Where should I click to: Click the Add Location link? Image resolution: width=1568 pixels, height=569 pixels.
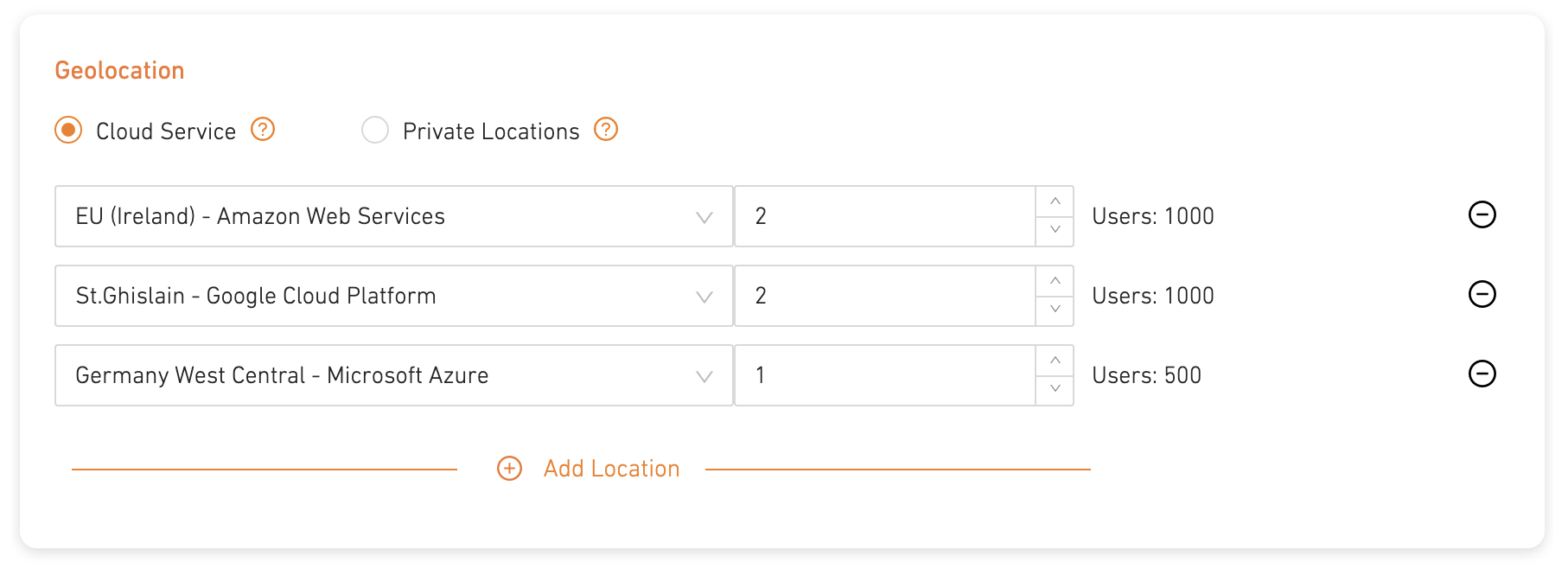click(611, 469)
